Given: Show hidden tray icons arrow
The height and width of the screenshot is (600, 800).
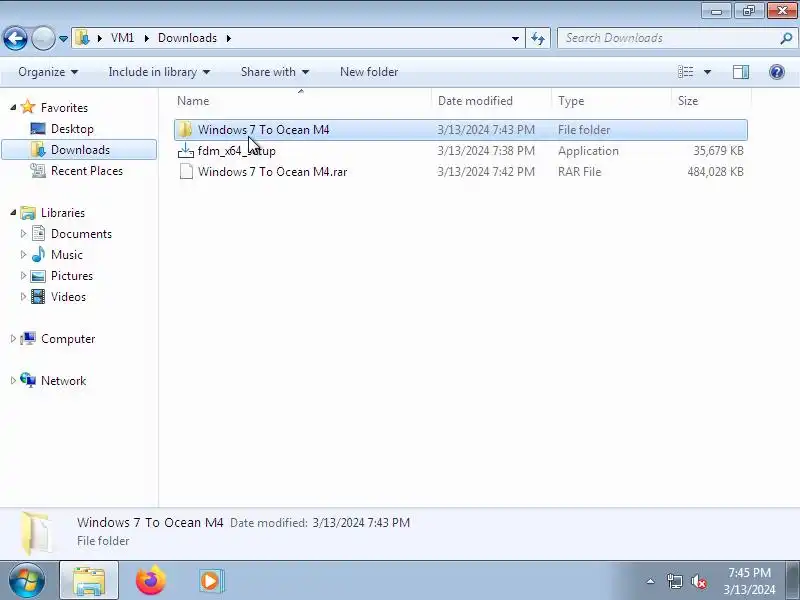Looking at the screenshot, I should click(x=651, y=581).
